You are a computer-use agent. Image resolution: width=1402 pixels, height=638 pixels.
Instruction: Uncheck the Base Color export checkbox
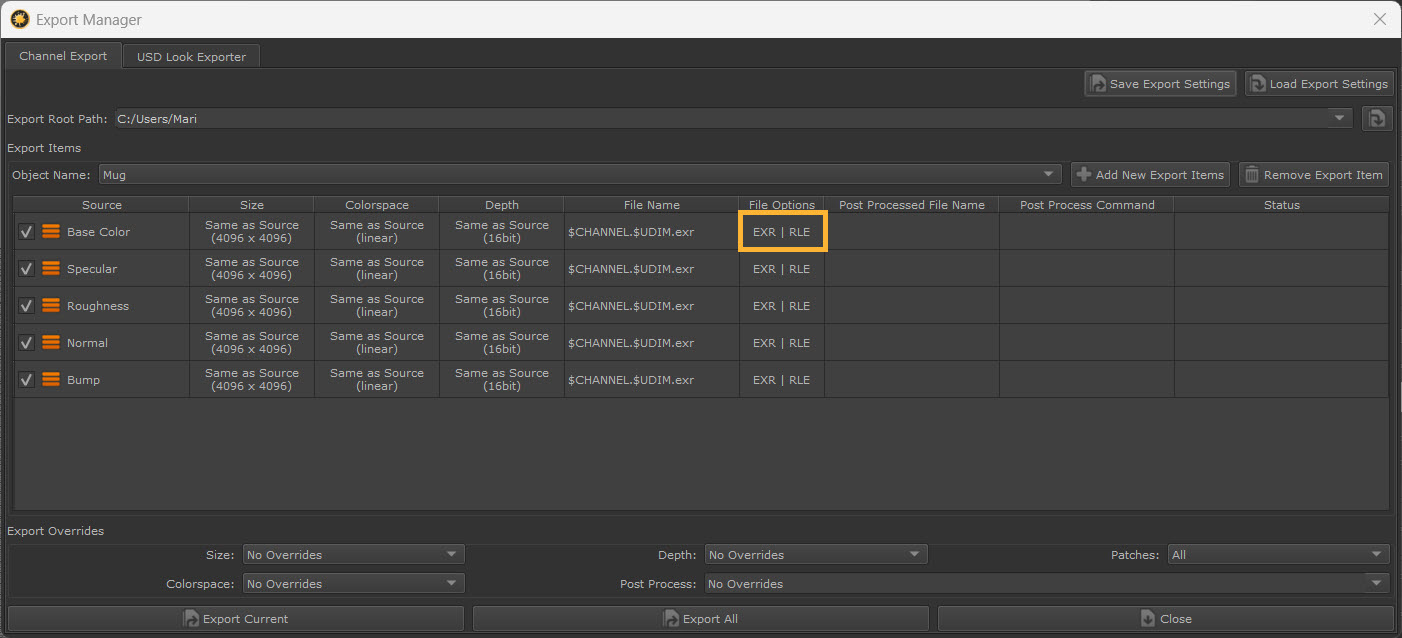coord(27,232)
